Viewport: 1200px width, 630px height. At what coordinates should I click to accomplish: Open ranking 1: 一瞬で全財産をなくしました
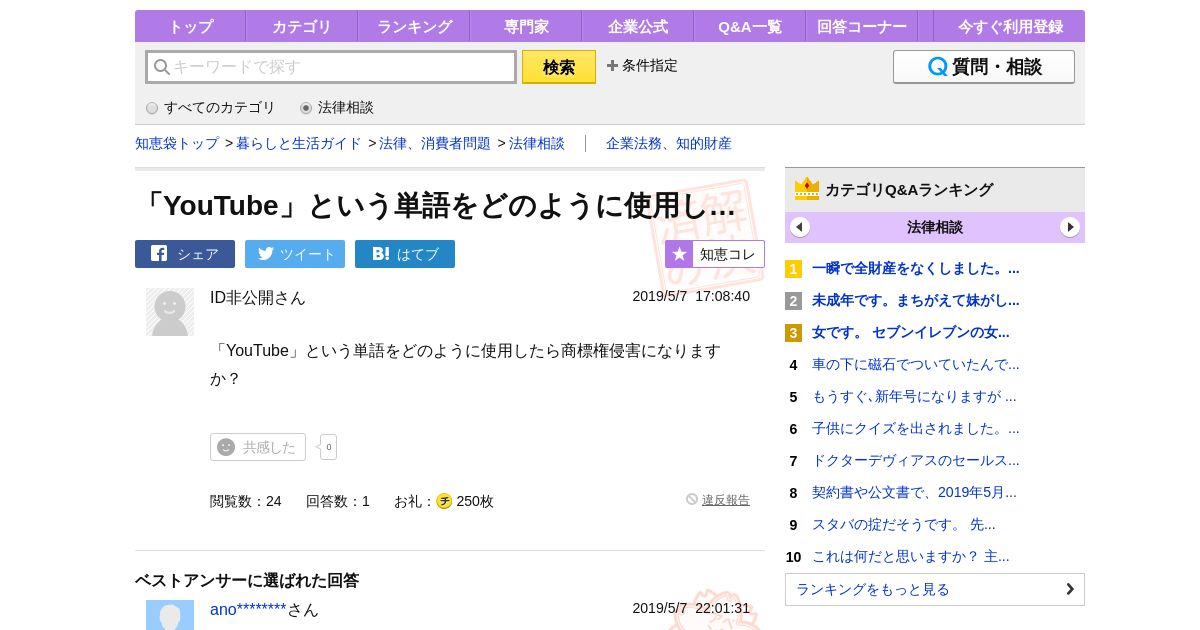coord(915,268)
